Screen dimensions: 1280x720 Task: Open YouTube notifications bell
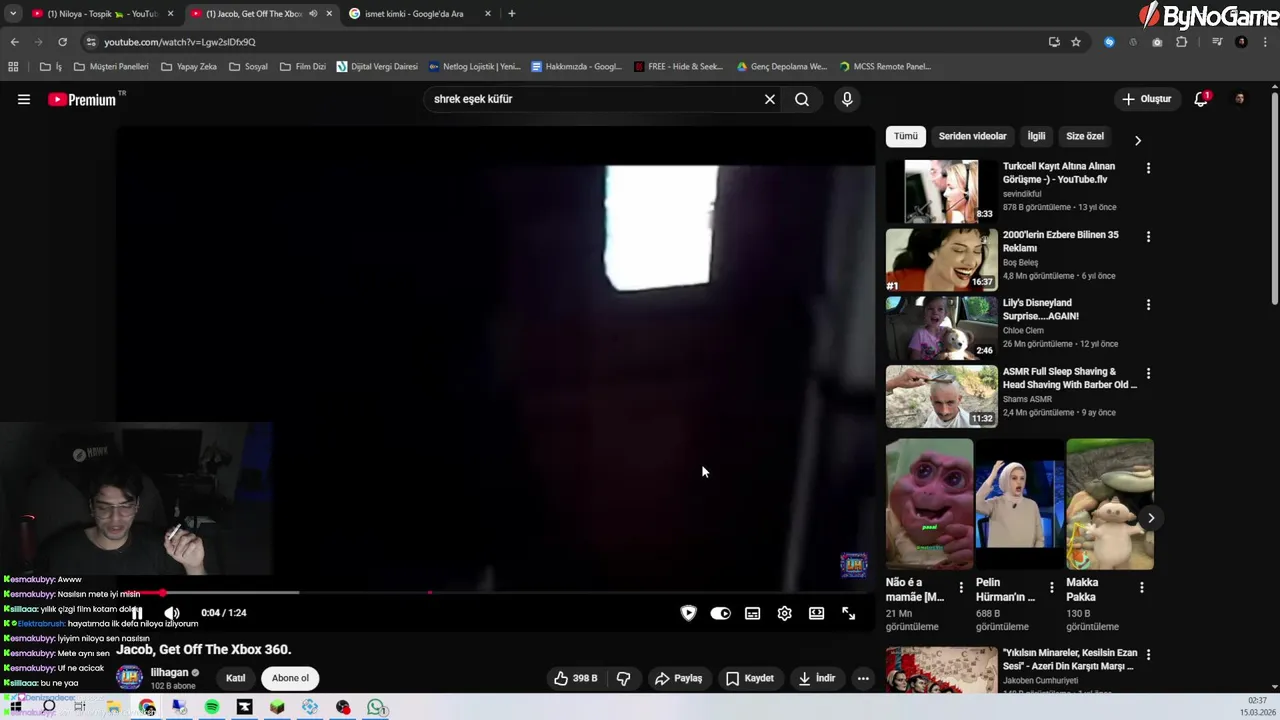(x=1202, y=99)
